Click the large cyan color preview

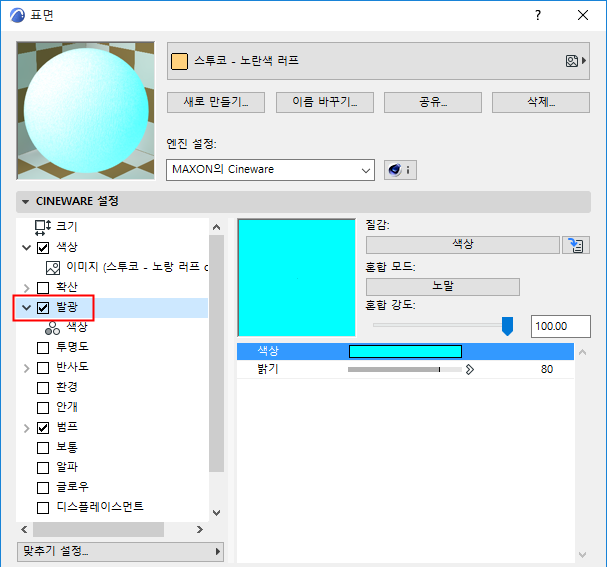click(297, 278)
